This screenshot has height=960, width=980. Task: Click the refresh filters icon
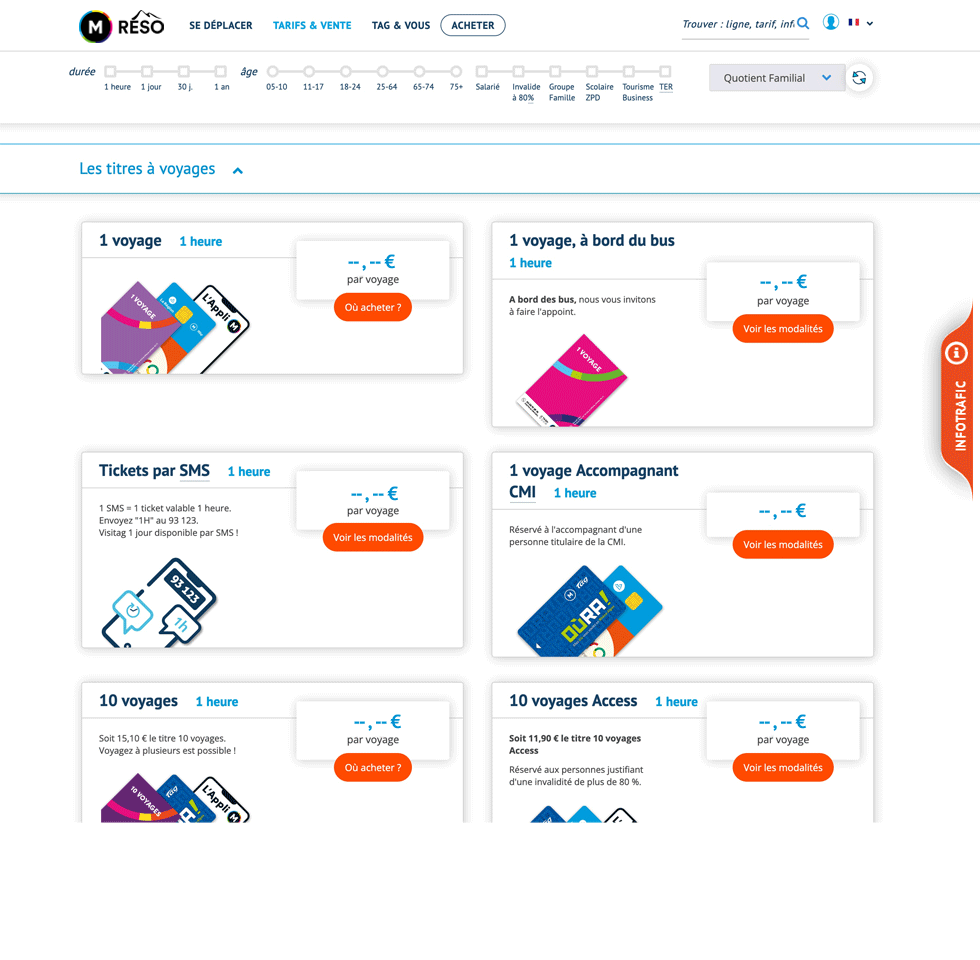point(859,78)
